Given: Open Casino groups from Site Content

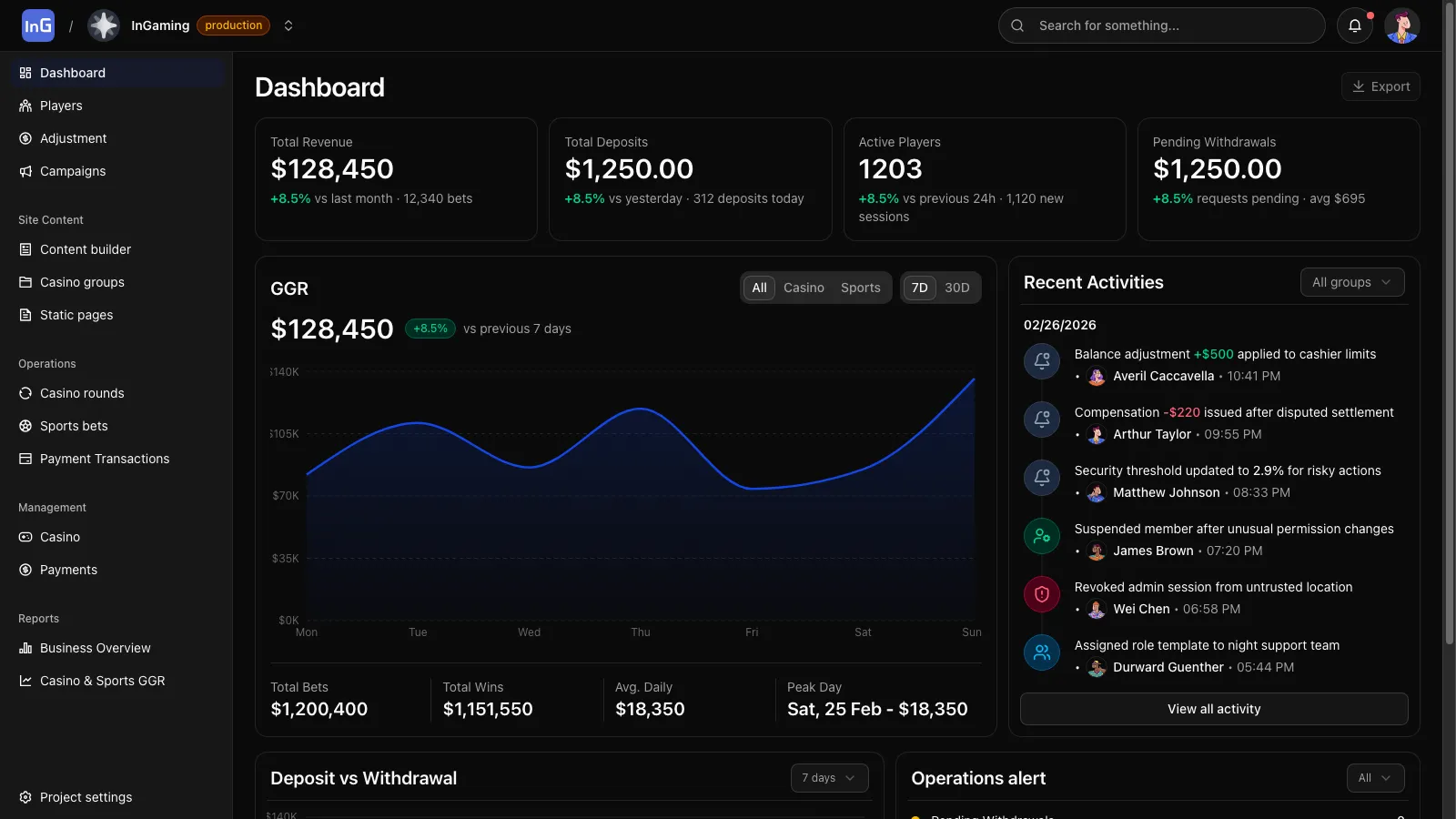Looking at the screenshot, I should (25, 282).
